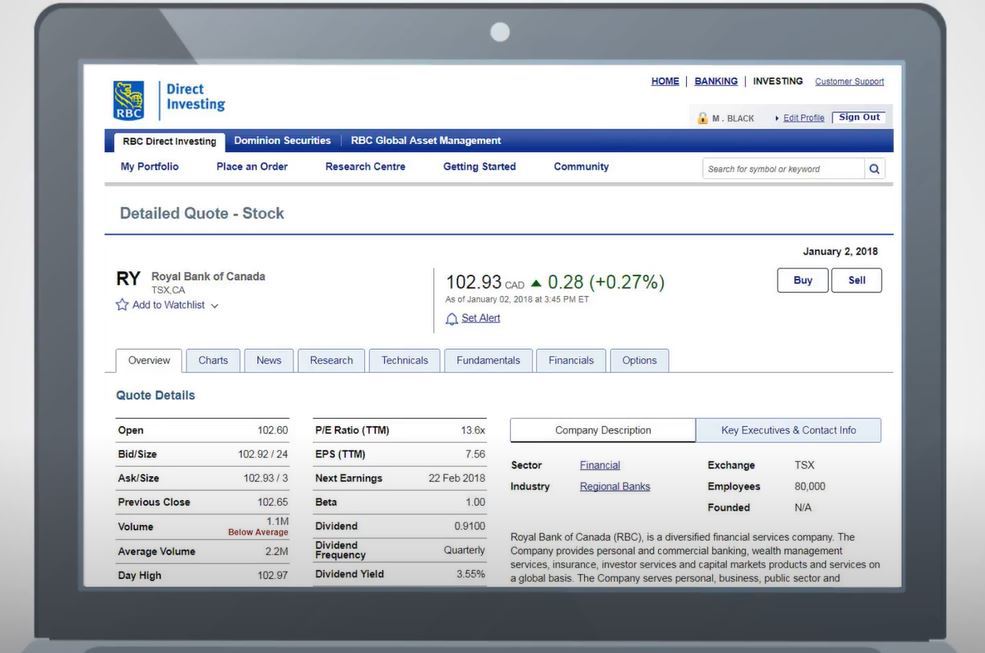985x653 pixels.
Task: Click the Direct Investing logo text
Action: click(195, 97)
